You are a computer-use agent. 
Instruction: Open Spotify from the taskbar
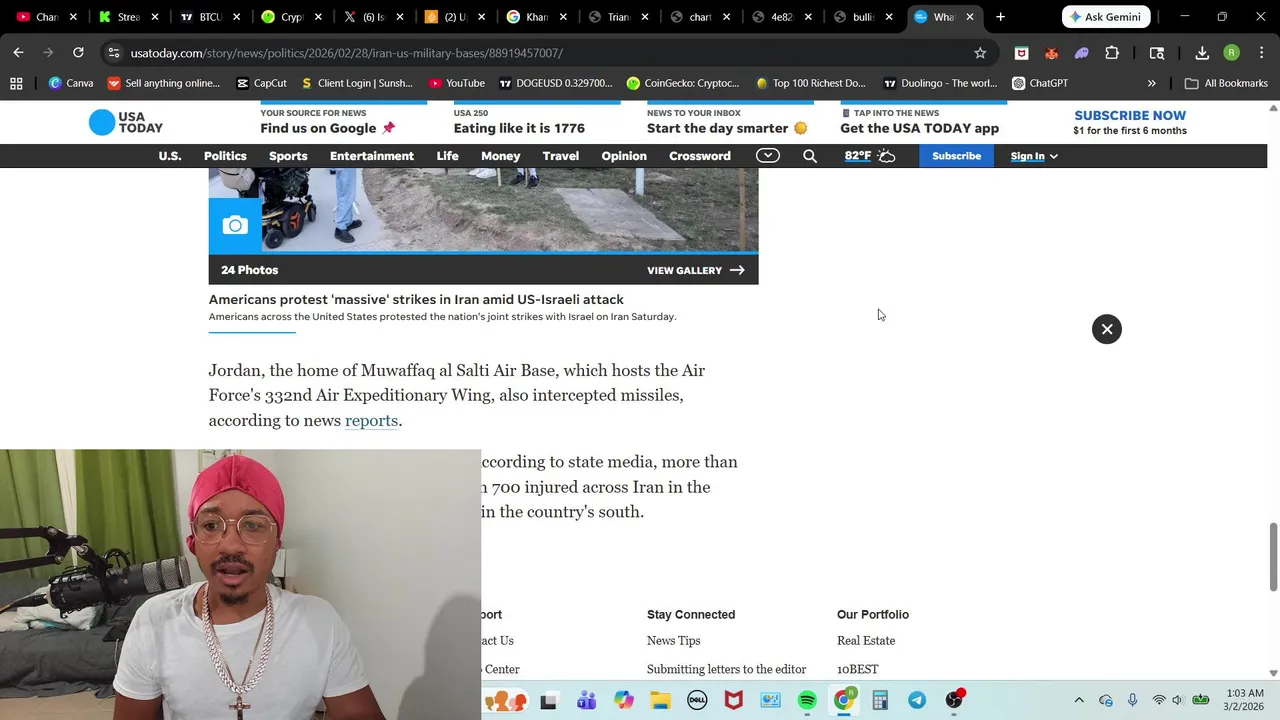point(807,700)
